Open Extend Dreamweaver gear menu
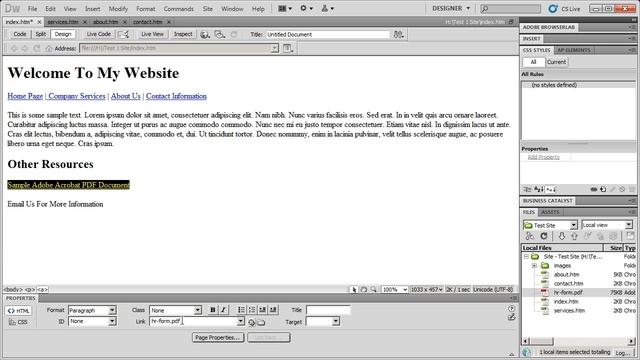This screenshot has width=640, height=360. click(307, 8)
